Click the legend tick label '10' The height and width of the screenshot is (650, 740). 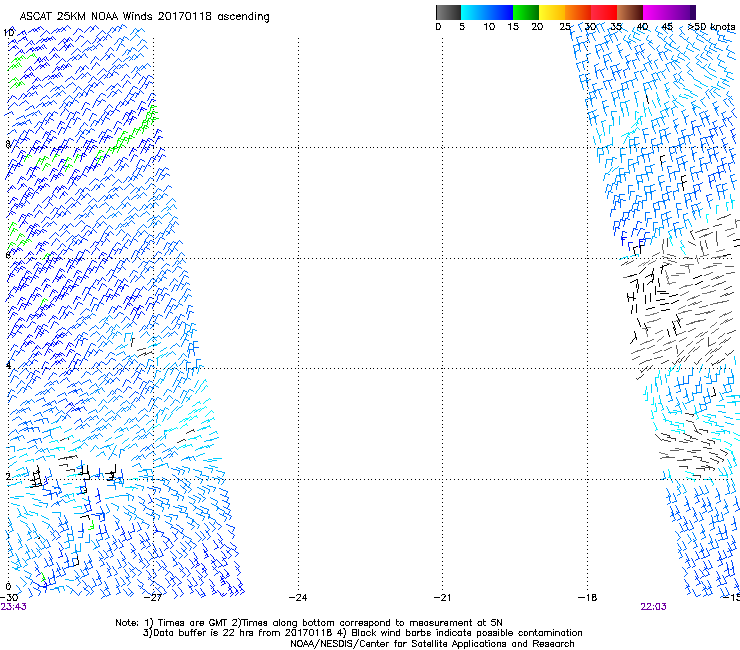coord(489,27)
